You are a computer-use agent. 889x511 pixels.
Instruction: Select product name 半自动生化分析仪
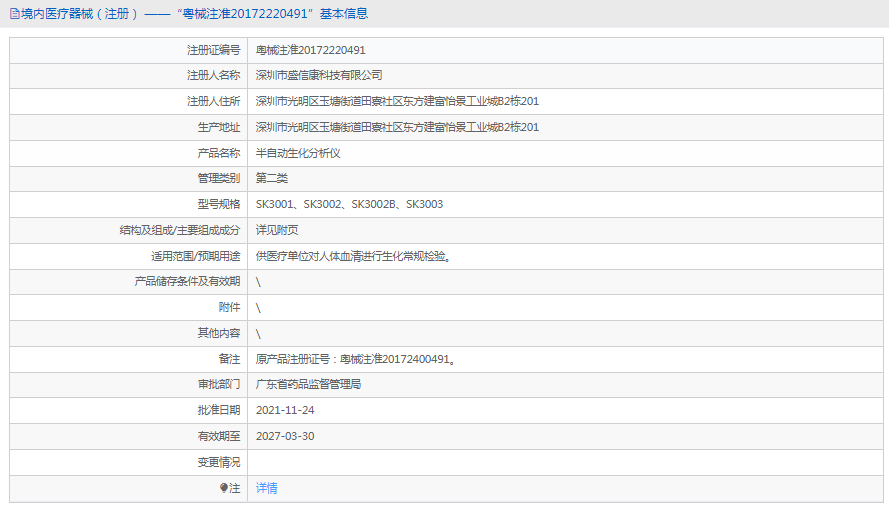[298, 153]
